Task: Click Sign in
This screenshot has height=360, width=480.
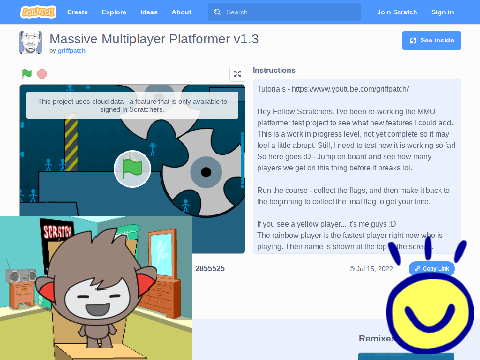Action: pyautogui.click(x=443, y=12)
